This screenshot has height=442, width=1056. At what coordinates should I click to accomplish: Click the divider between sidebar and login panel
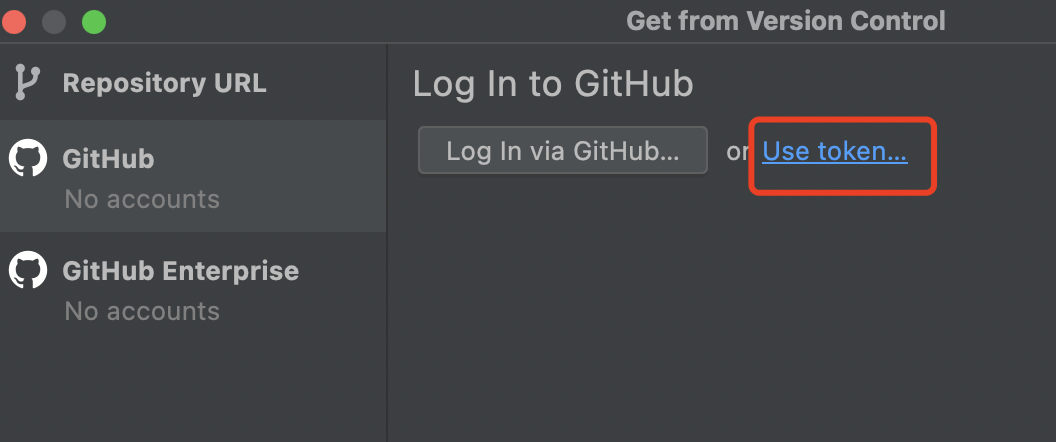click(387, 300)
